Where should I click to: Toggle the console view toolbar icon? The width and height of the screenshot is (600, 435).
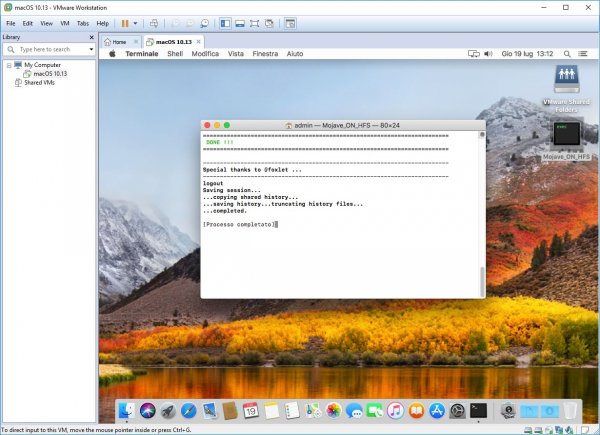[x=290, y=24]
